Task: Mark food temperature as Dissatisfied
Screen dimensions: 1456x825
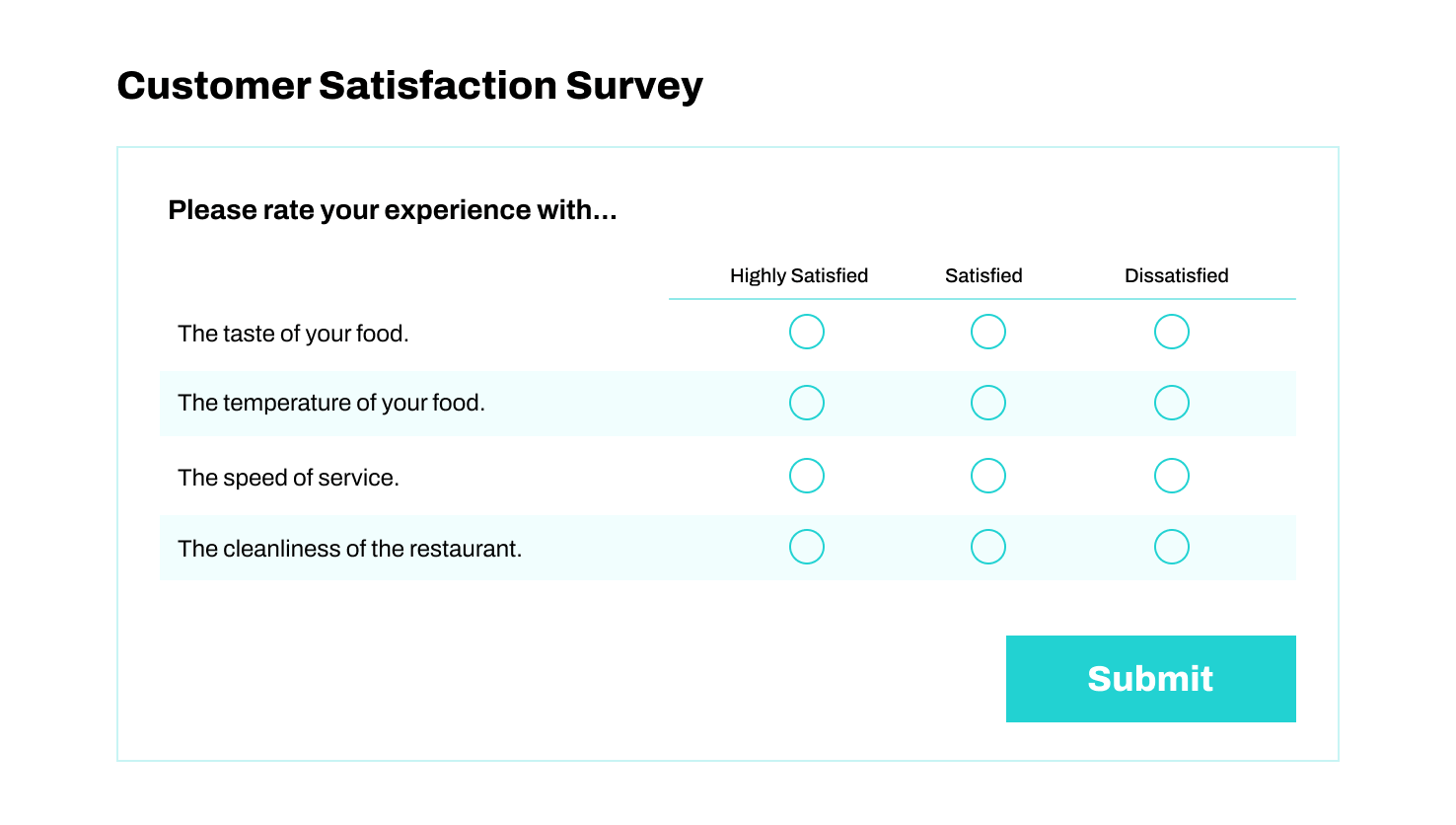Action: (1171, 403)
